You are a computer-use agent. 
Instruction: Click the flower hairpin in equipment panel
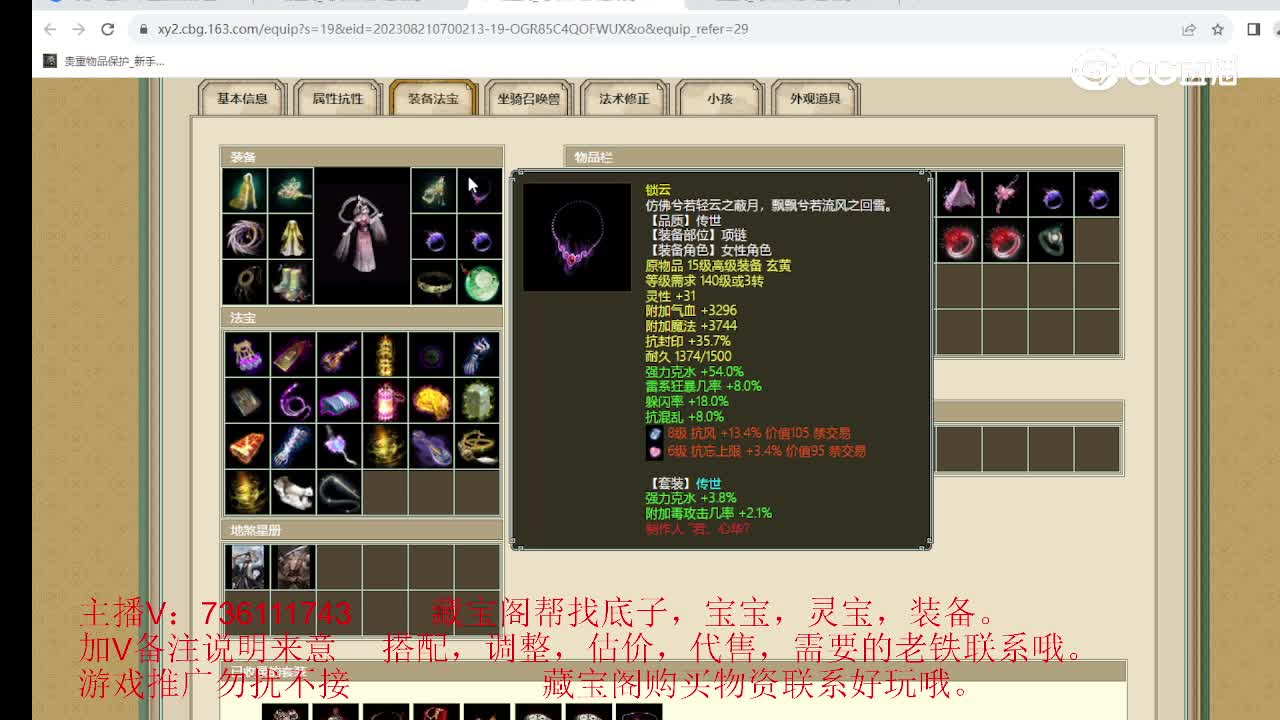291,191
